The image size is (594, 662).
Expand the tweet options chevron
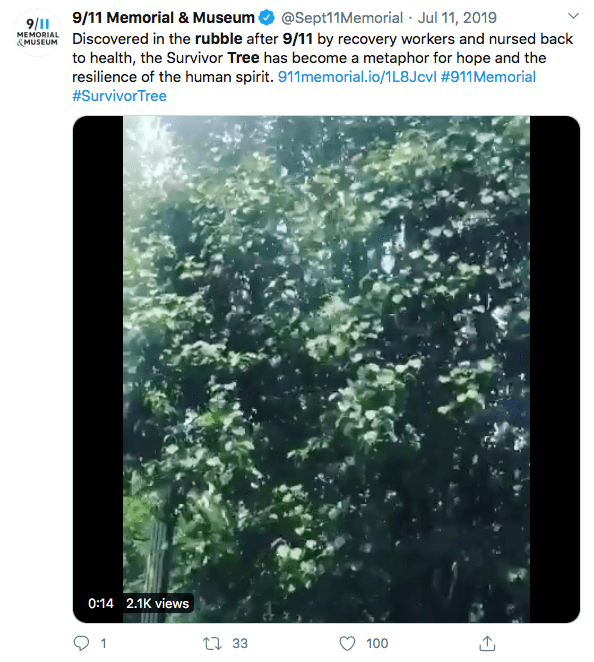tap(573, 16)
